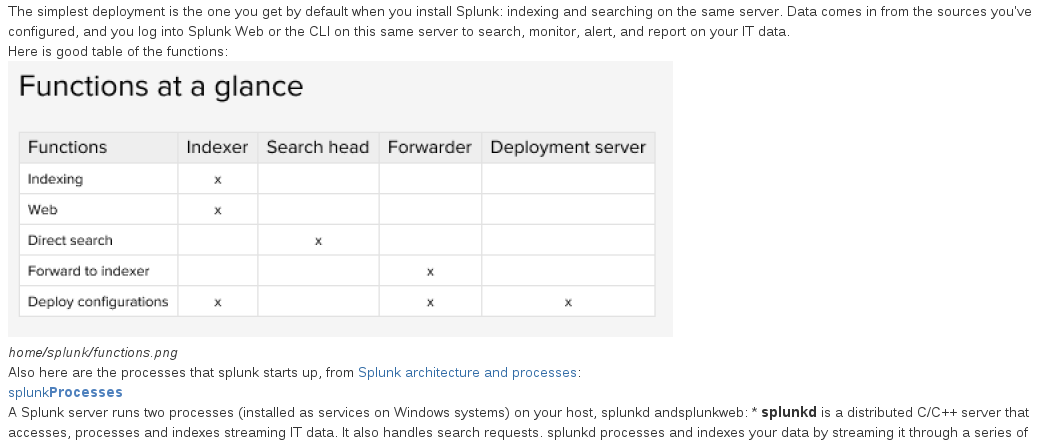Click the x in Direct search row

318,242
